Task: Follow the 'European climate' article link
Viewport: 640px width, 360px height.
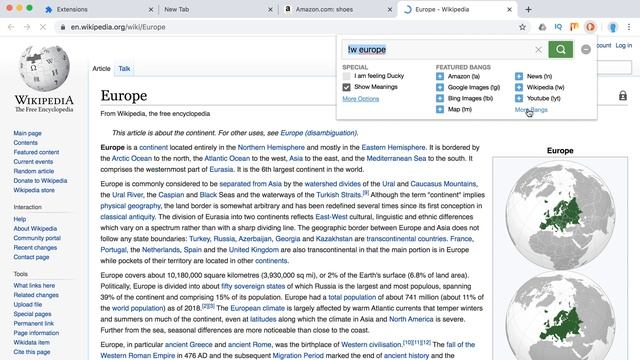Action: (257, 308)
